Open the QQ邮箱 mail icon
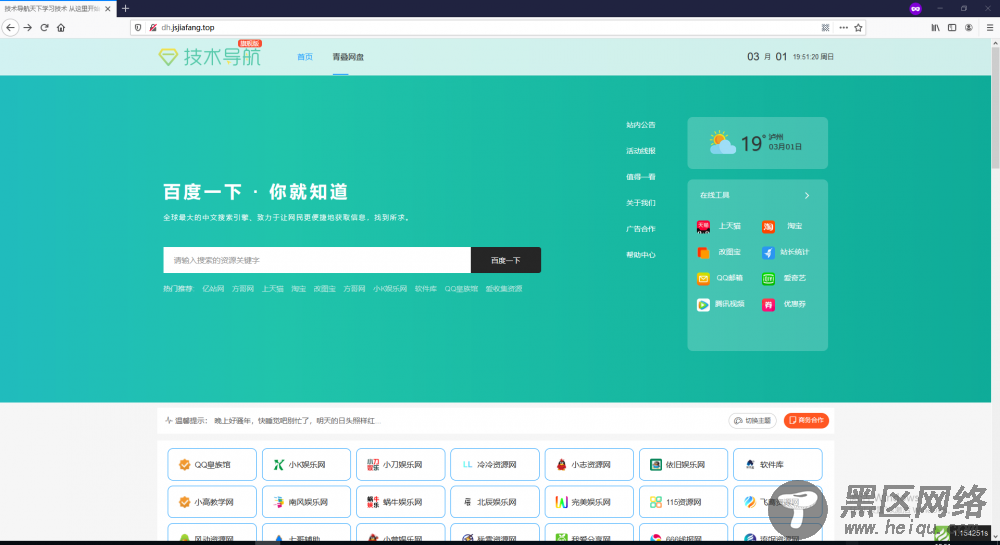Screen dimensions: 1000x545 [703, 279]
